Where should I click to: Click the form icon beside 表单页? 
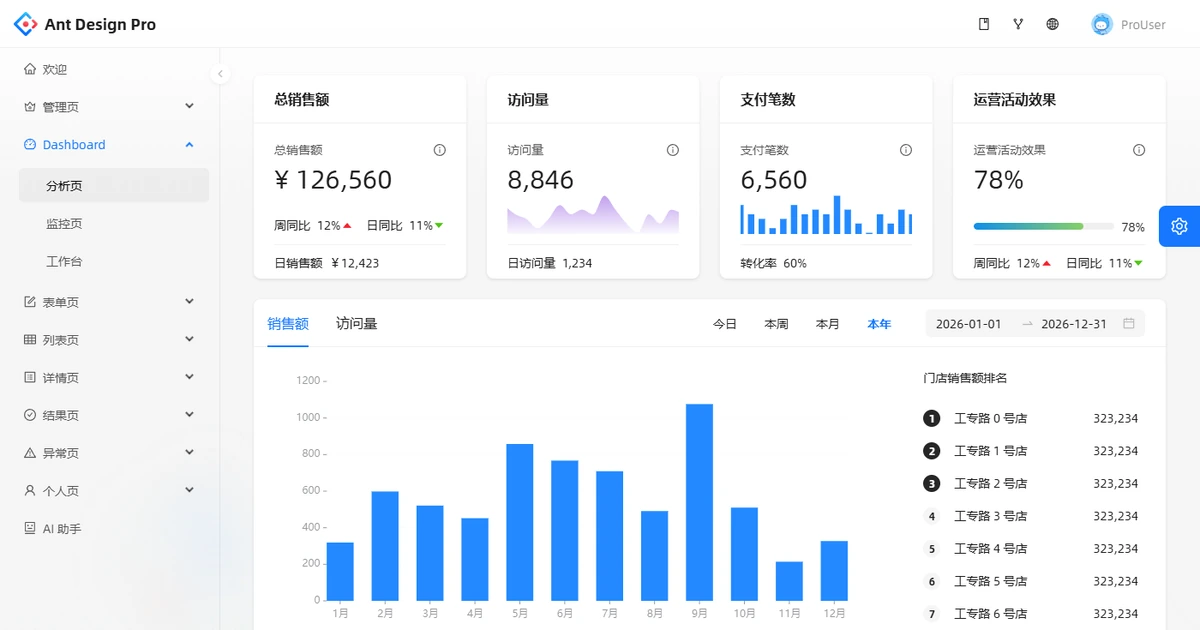(x=30, y=302)
